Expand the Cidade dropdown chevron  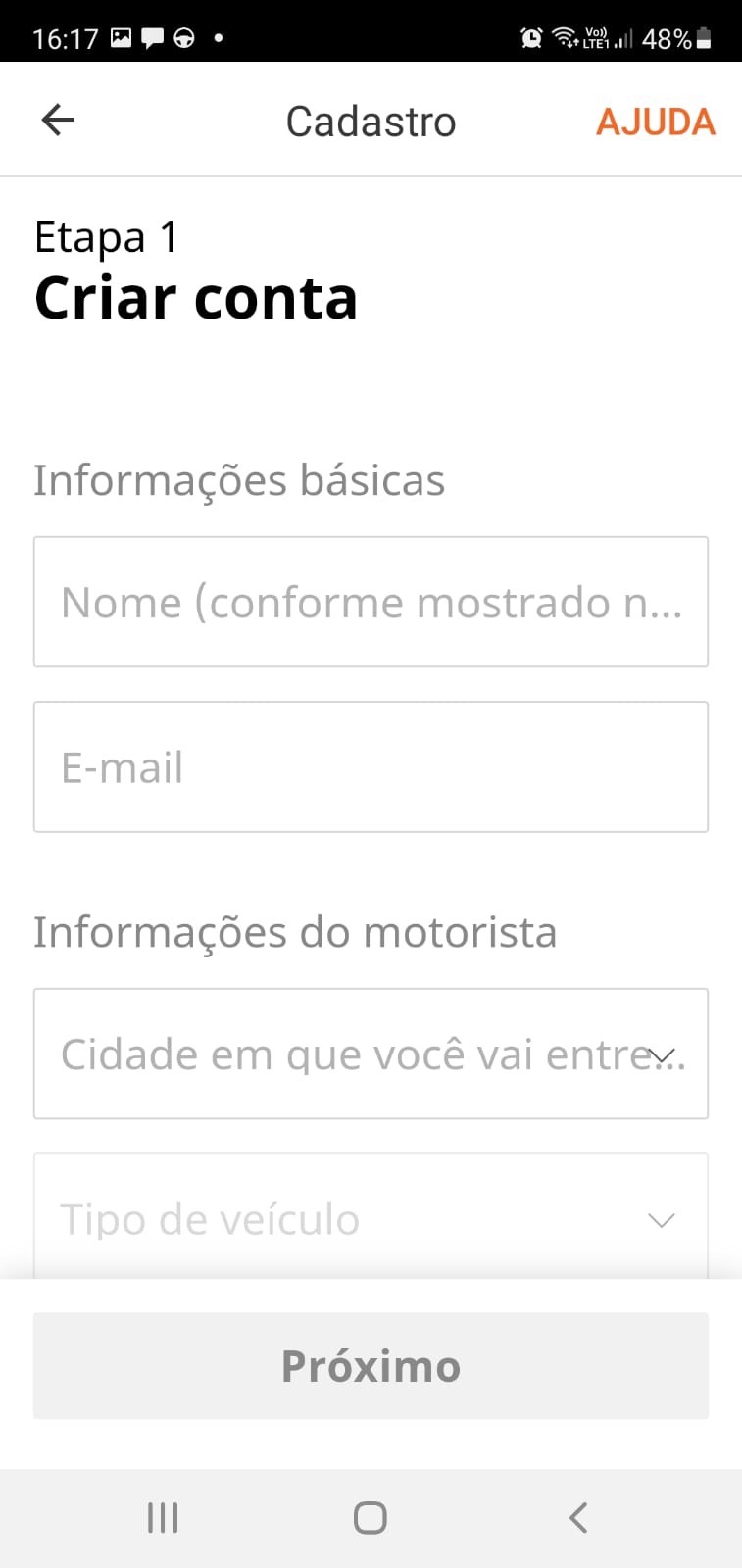pyautogui.click(x=663, y=1055)
